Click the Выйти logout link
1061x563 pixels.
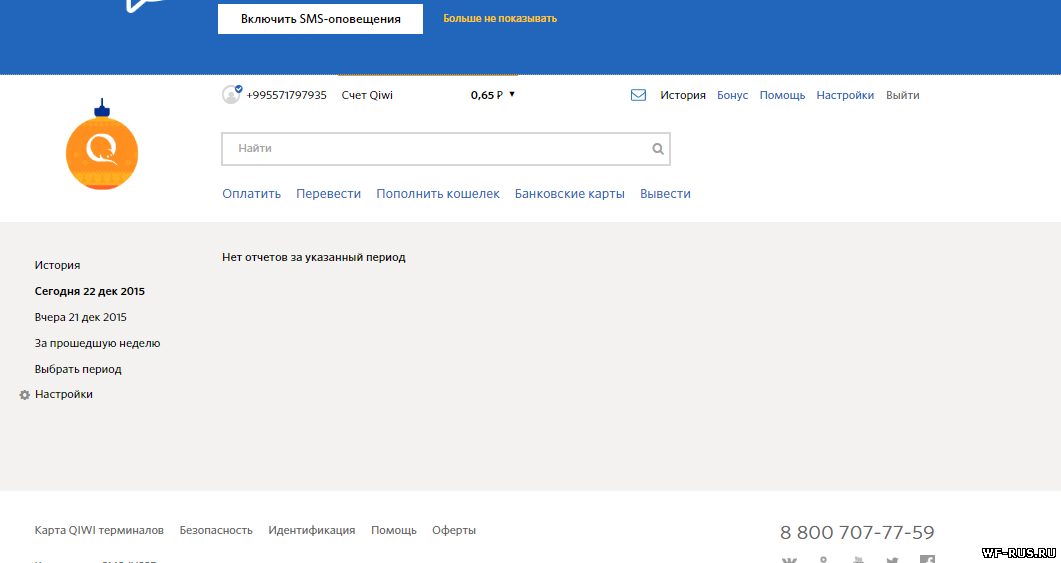point(902,96)
